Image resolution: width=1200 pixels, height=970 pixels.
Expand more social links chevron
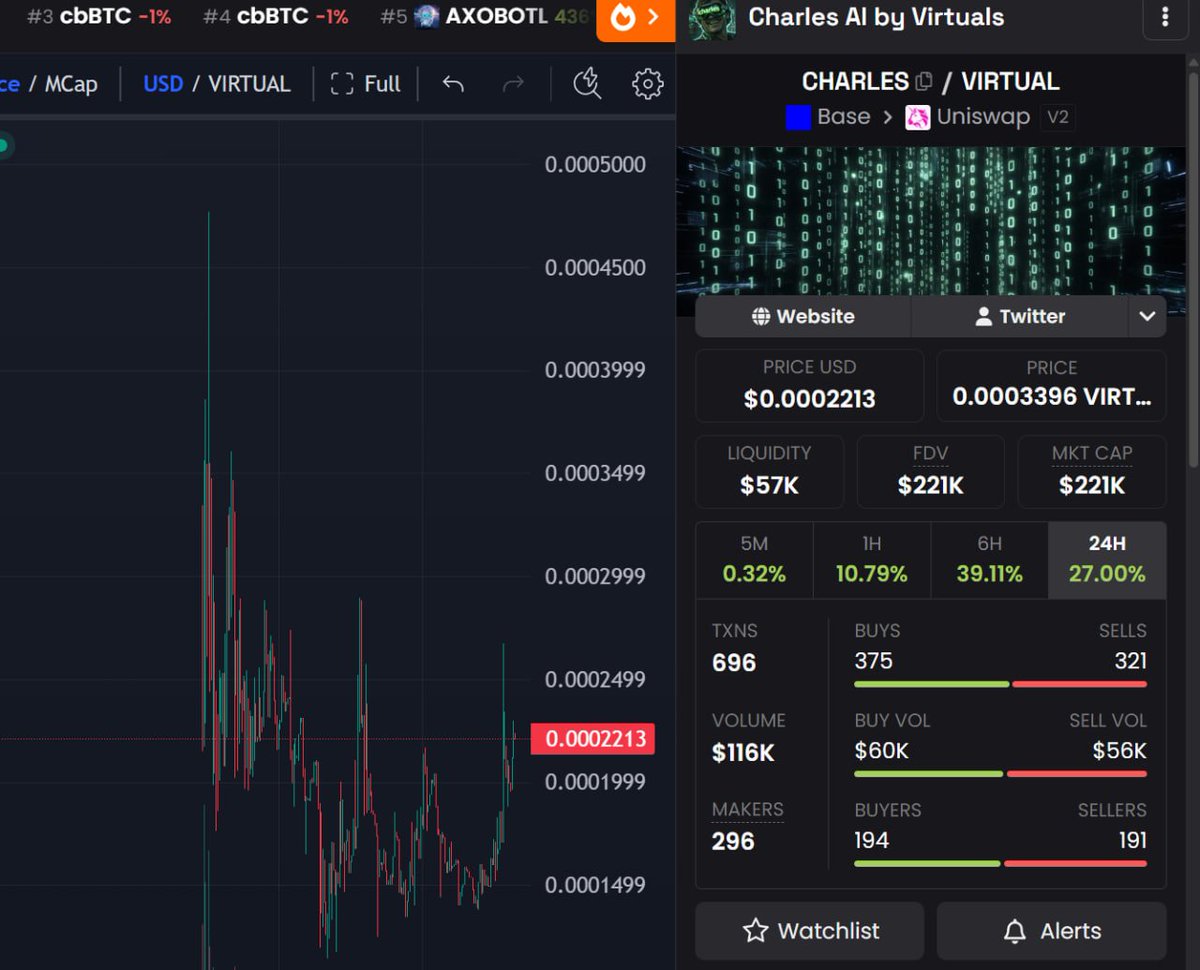pyautogui.click(x=1147, y=316)
